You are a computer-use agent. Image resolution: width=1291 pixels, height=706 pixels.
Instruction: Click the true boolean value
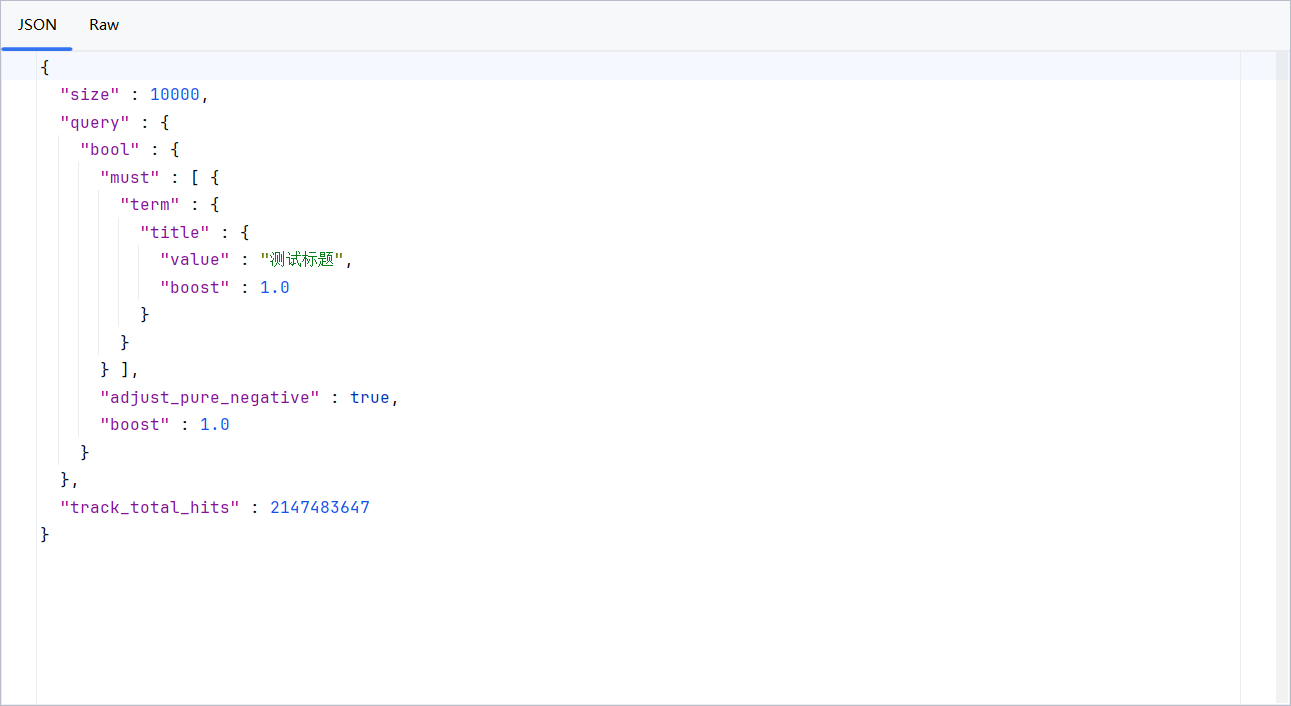[369, 398]
